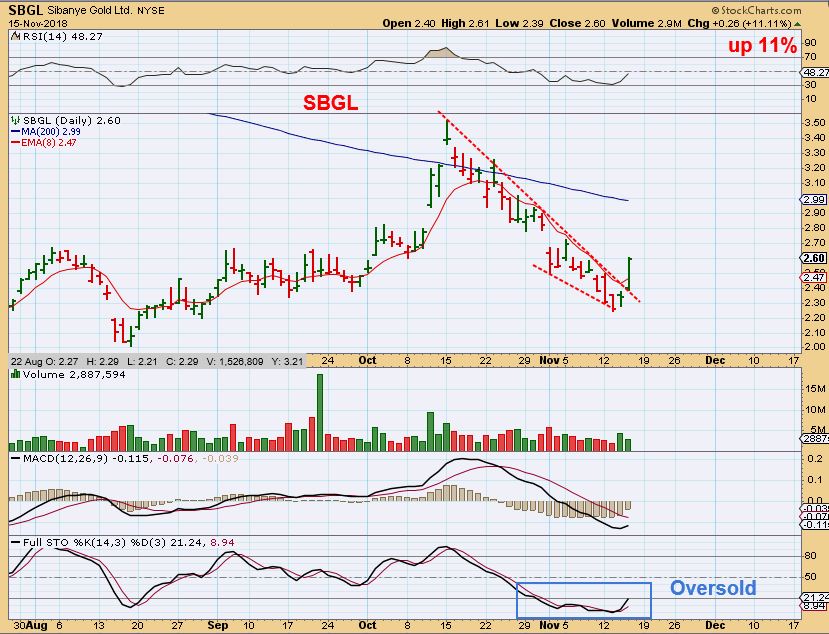Click the 'Sep' label on the bottom date axis
Viewport: 829px width, 634px height.
[x=218, y=626]
